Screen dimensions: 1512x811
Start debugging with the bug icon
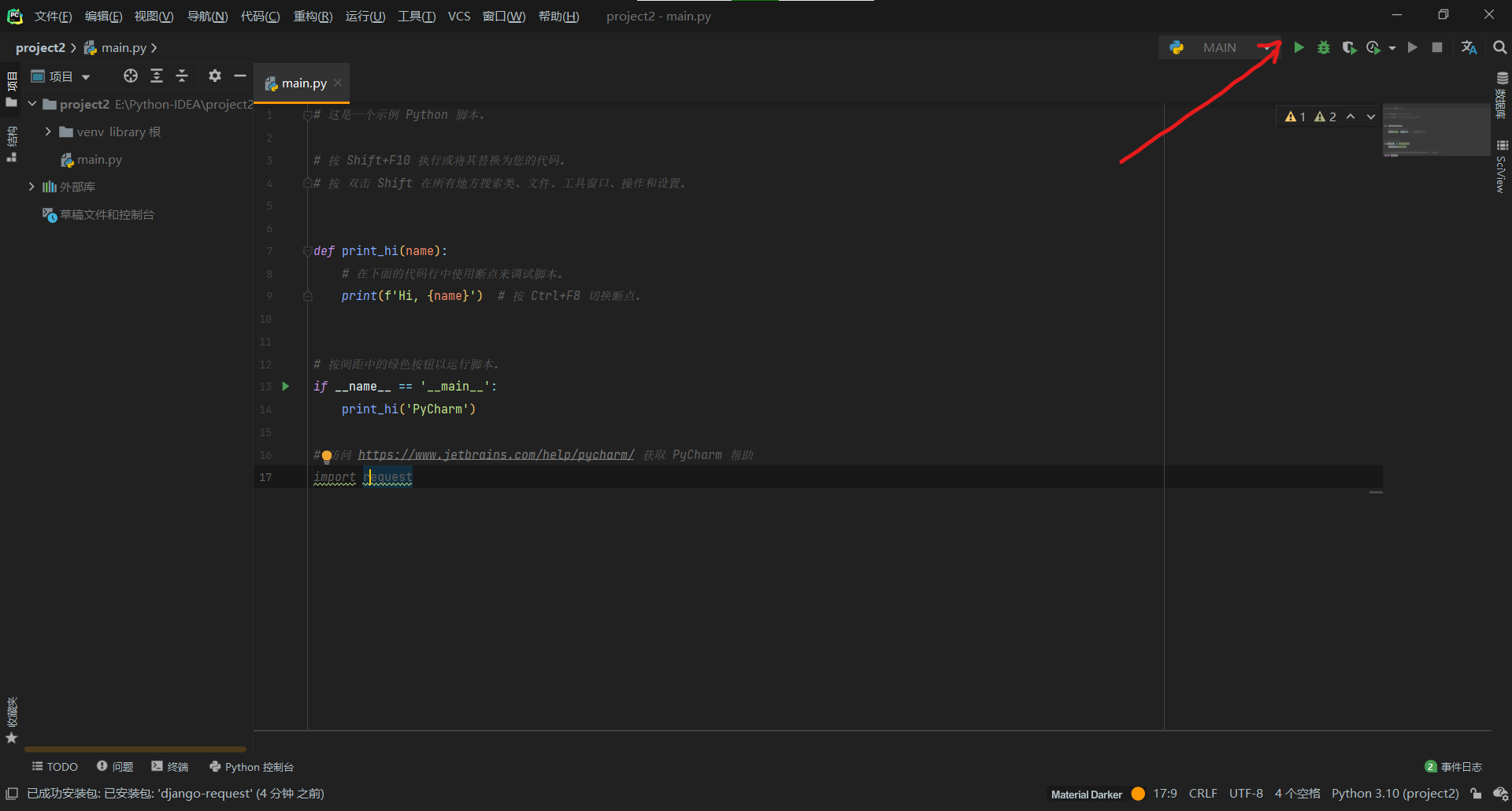(x=1324, y=48)
